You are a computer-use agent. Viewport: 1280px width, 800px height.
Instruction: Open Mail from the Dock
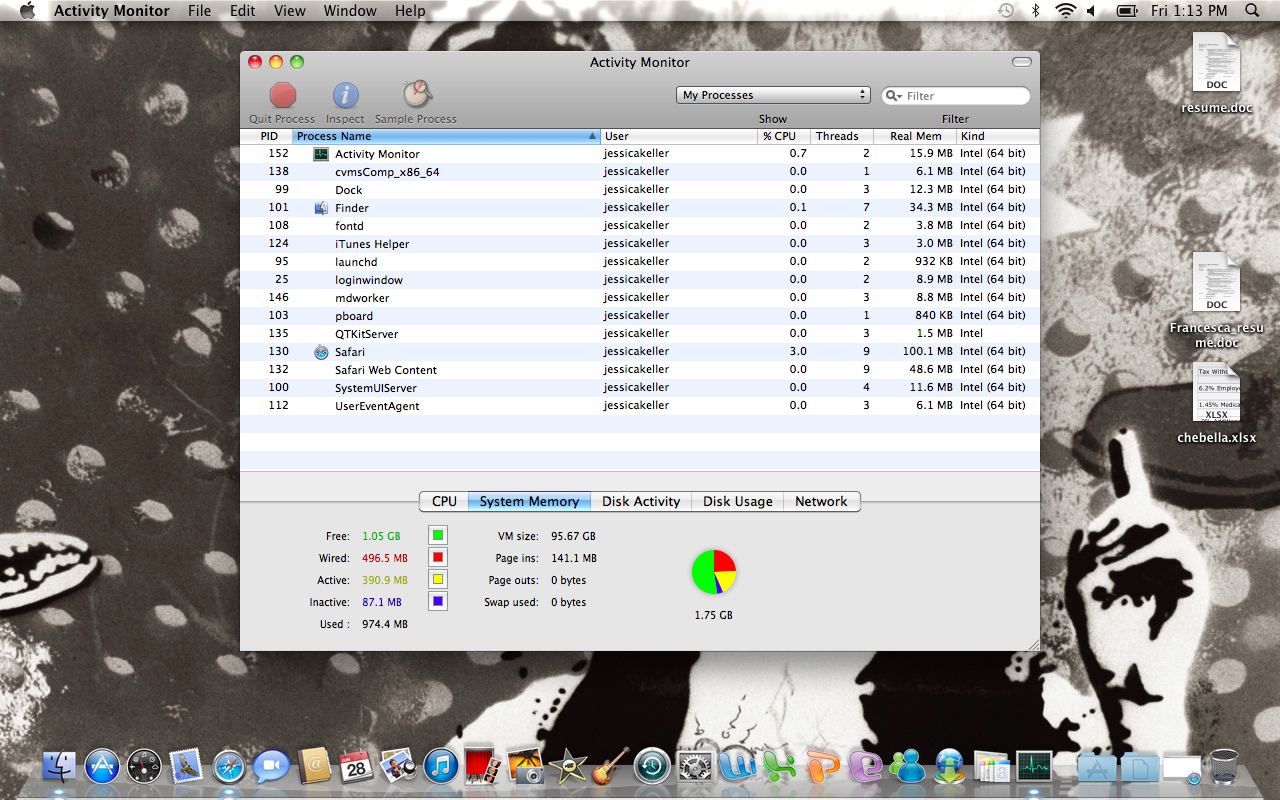point(186,767)
